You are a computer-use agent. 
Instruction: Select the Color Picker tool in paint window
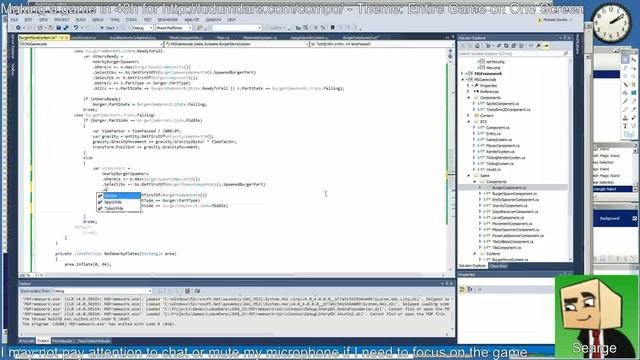633,109
